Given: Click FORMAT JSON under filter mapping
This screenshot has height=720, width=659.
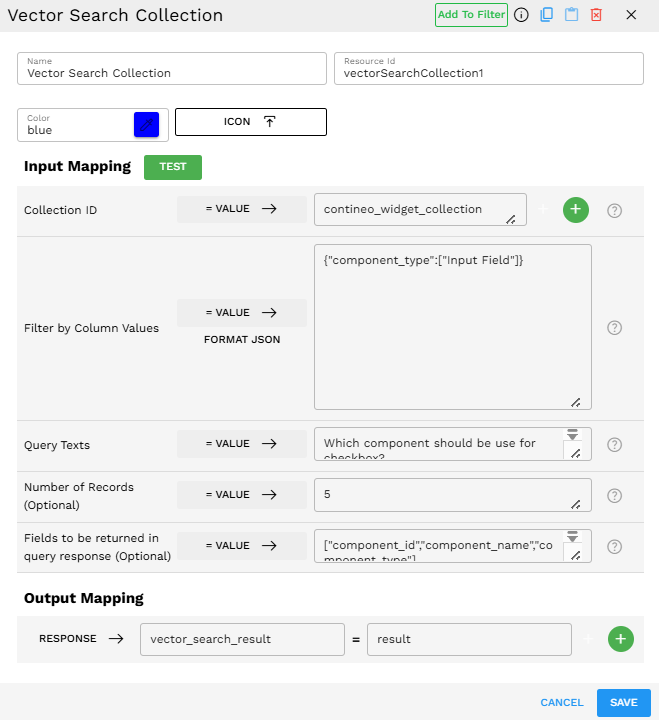Looking at the screenshot, I should tap(241, 340).
